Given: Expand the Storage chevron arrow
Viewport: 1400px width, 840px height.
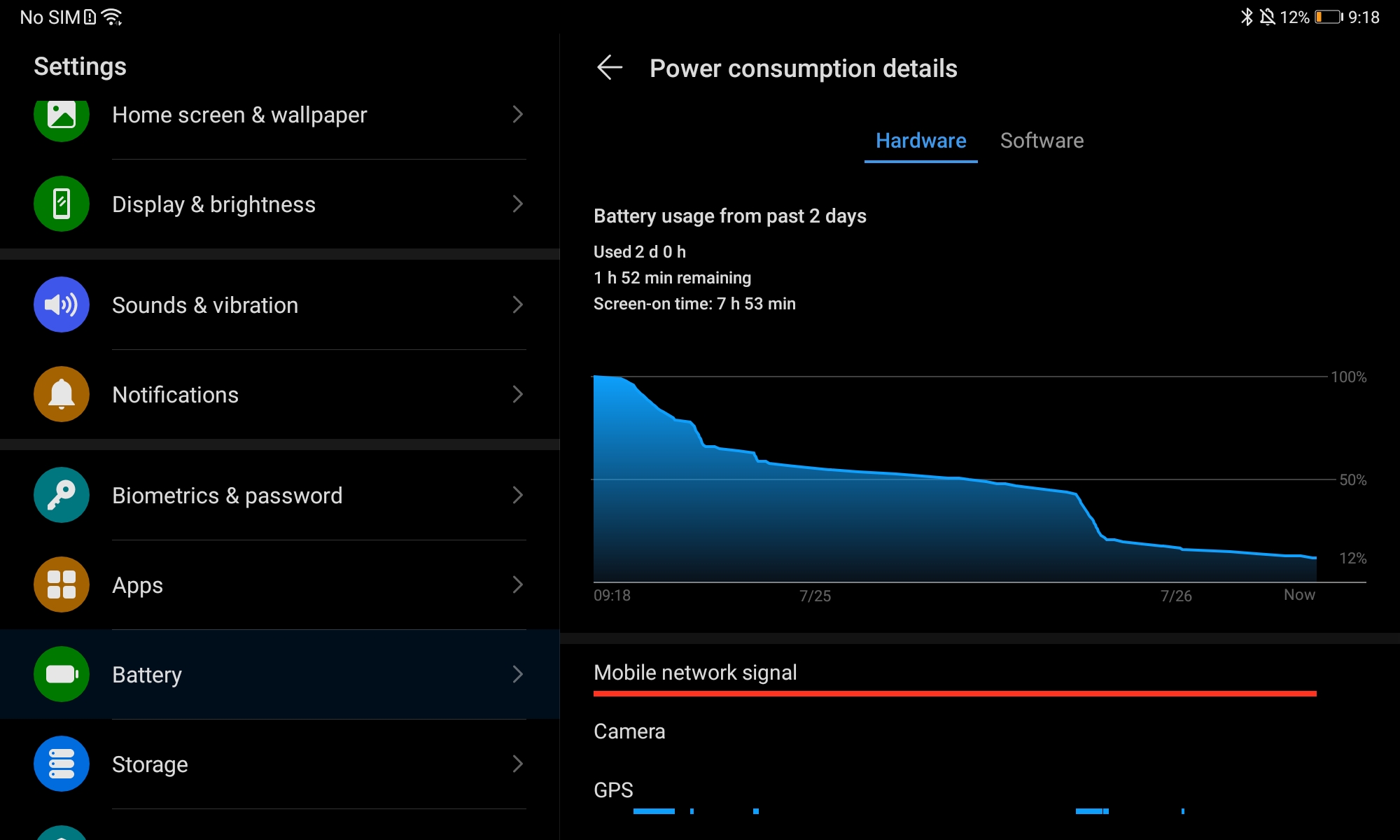Looking at the screenshot, I should pos(518,764).
